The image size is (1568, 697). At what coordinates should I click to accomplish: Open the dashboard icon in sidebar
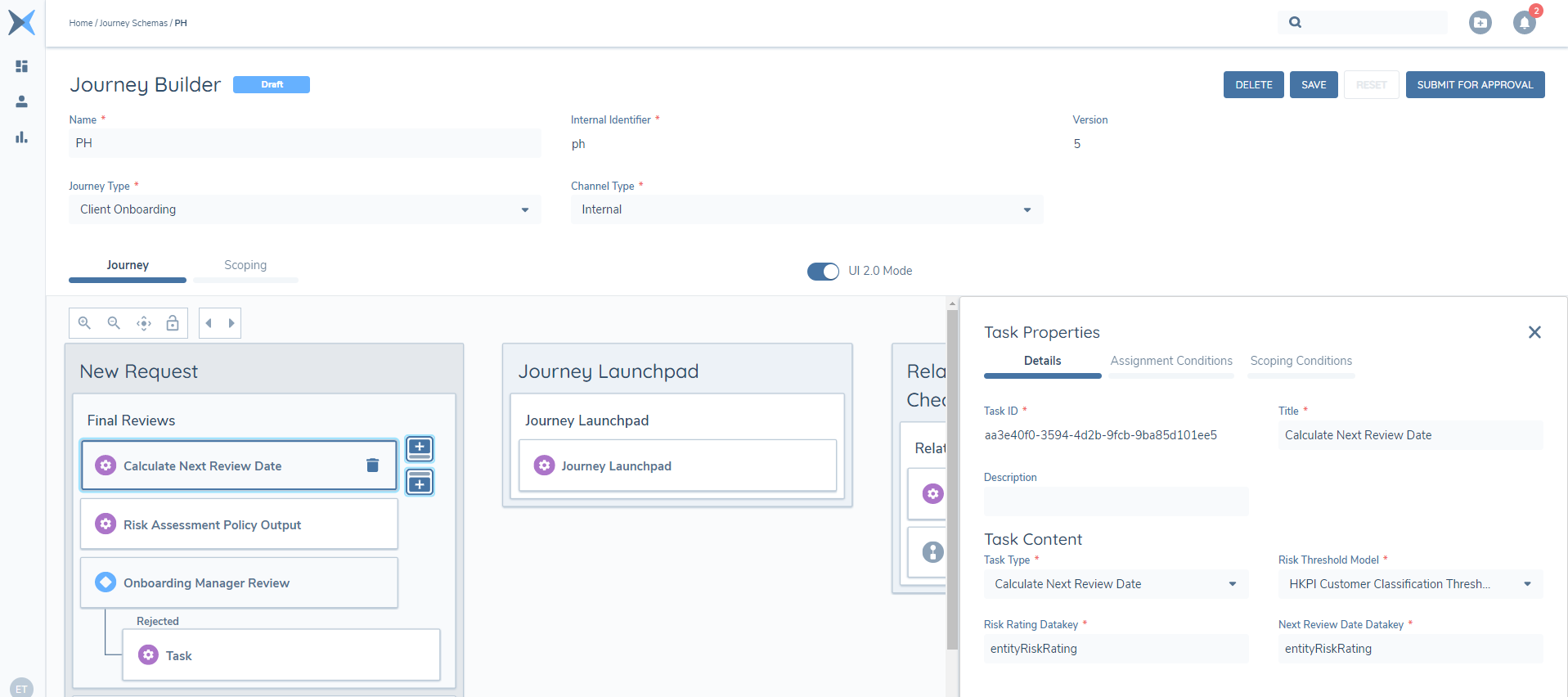pyautogui.click(x=22, y=66)
